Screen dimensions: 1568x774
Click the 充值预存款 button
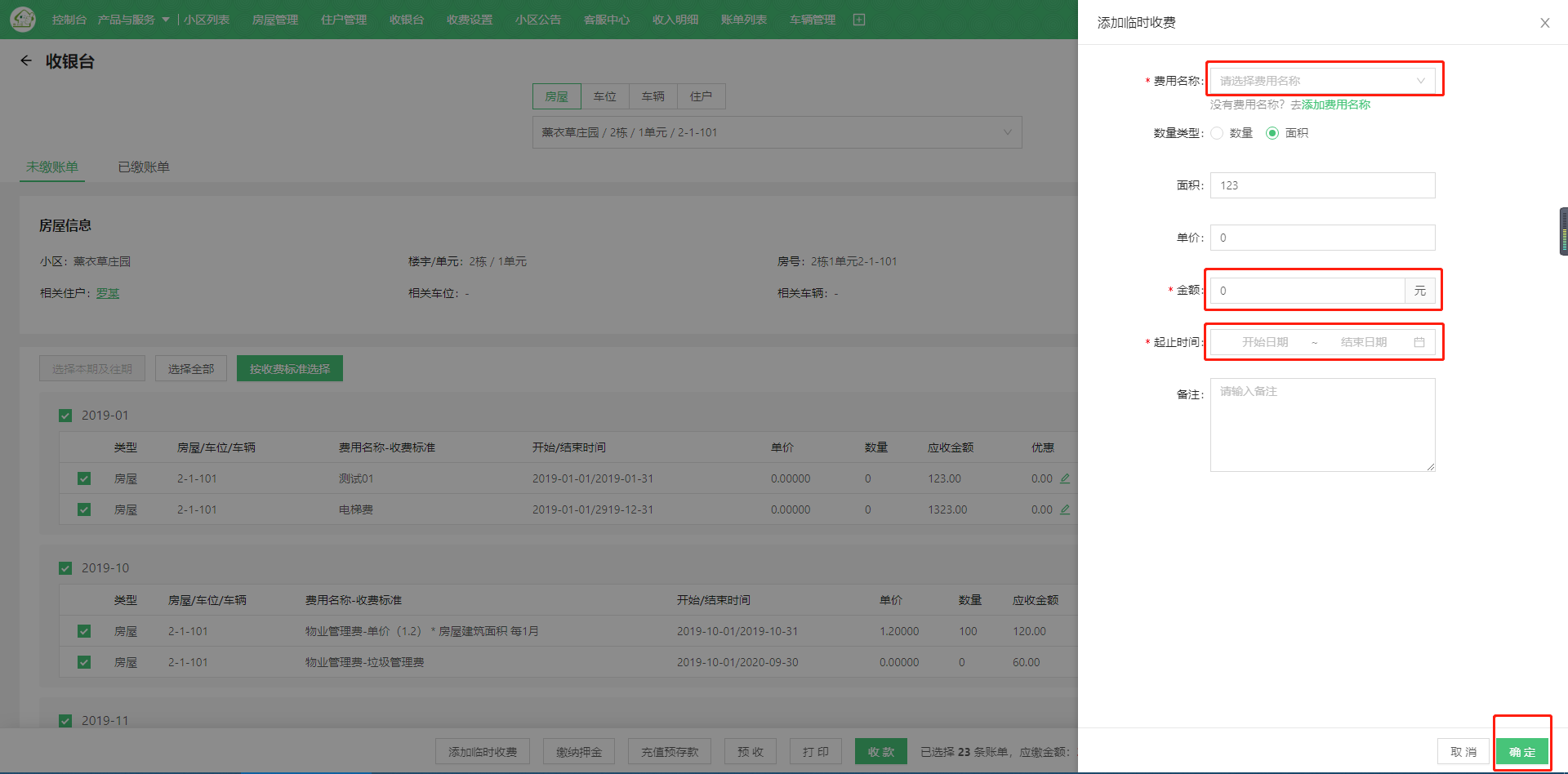[670, 752]
